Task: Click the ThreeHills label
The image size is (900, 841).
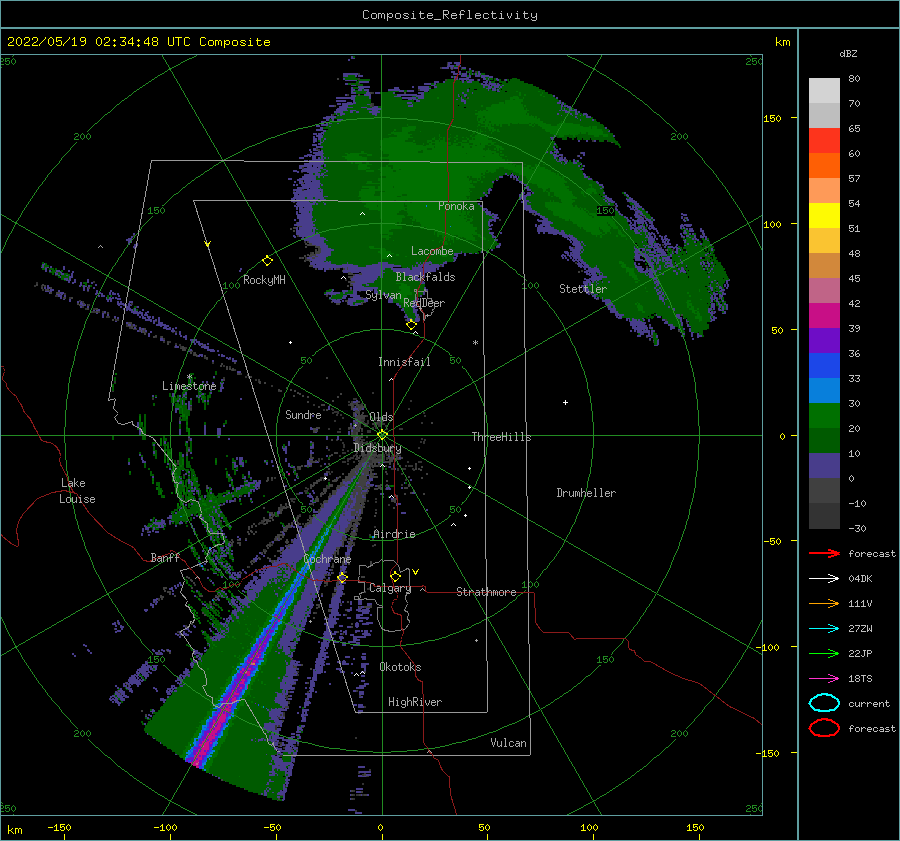Action: coord(501,437)
